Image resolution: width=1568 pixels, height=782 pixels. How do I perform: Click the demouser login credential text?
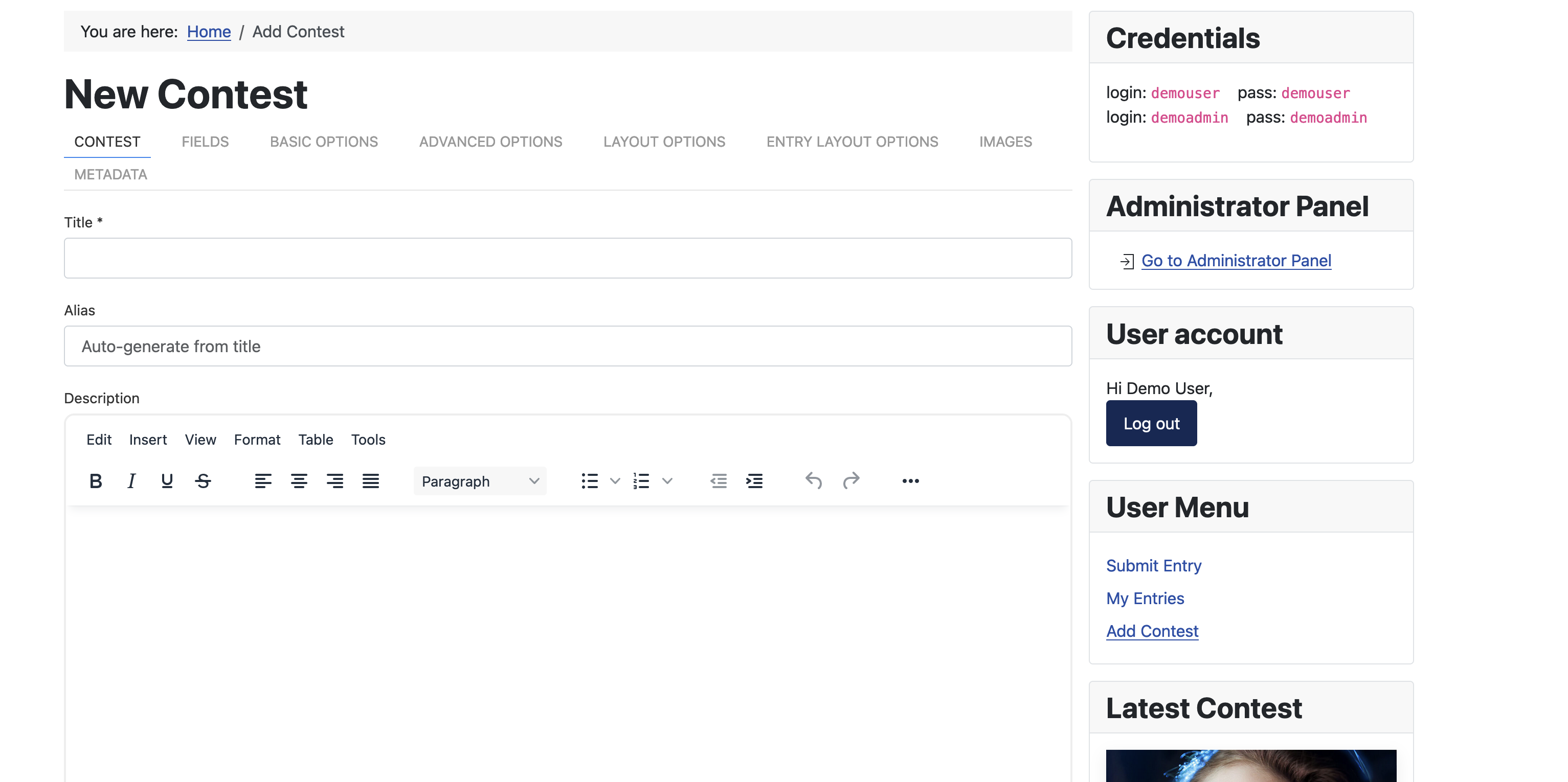point(1185,93)
